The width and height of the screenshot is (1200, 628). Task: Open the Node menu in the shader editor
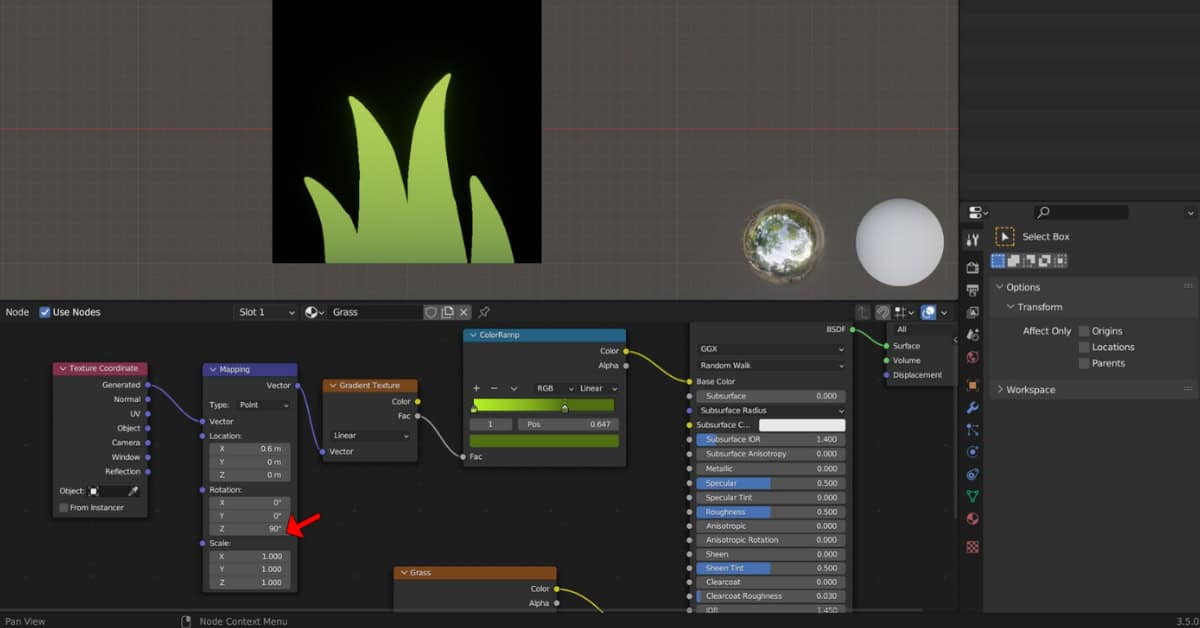[15, 312]
